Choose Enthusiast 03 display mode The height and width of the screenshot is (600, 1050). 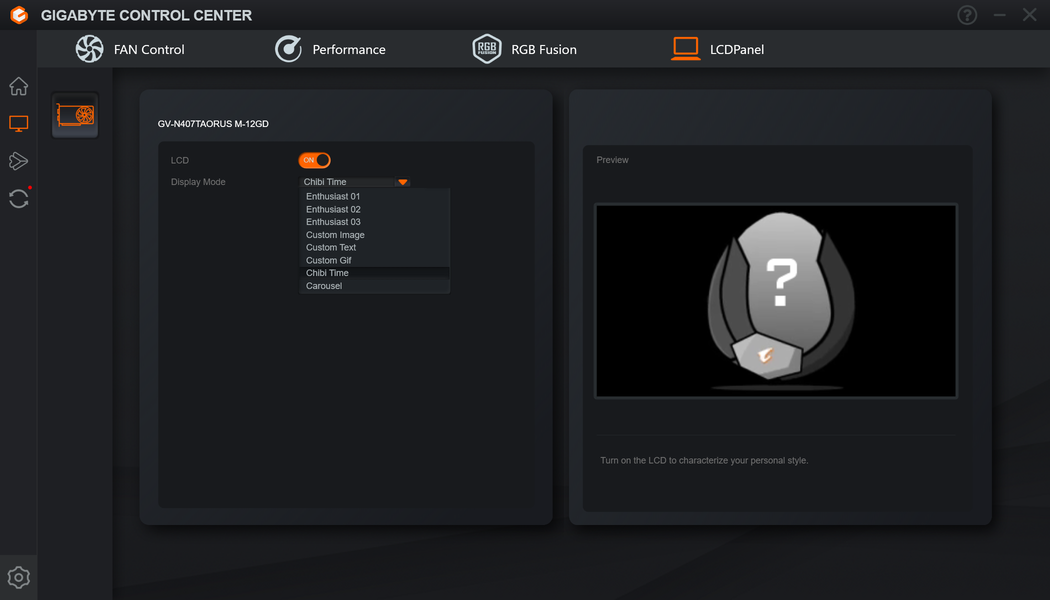point(374,222)
